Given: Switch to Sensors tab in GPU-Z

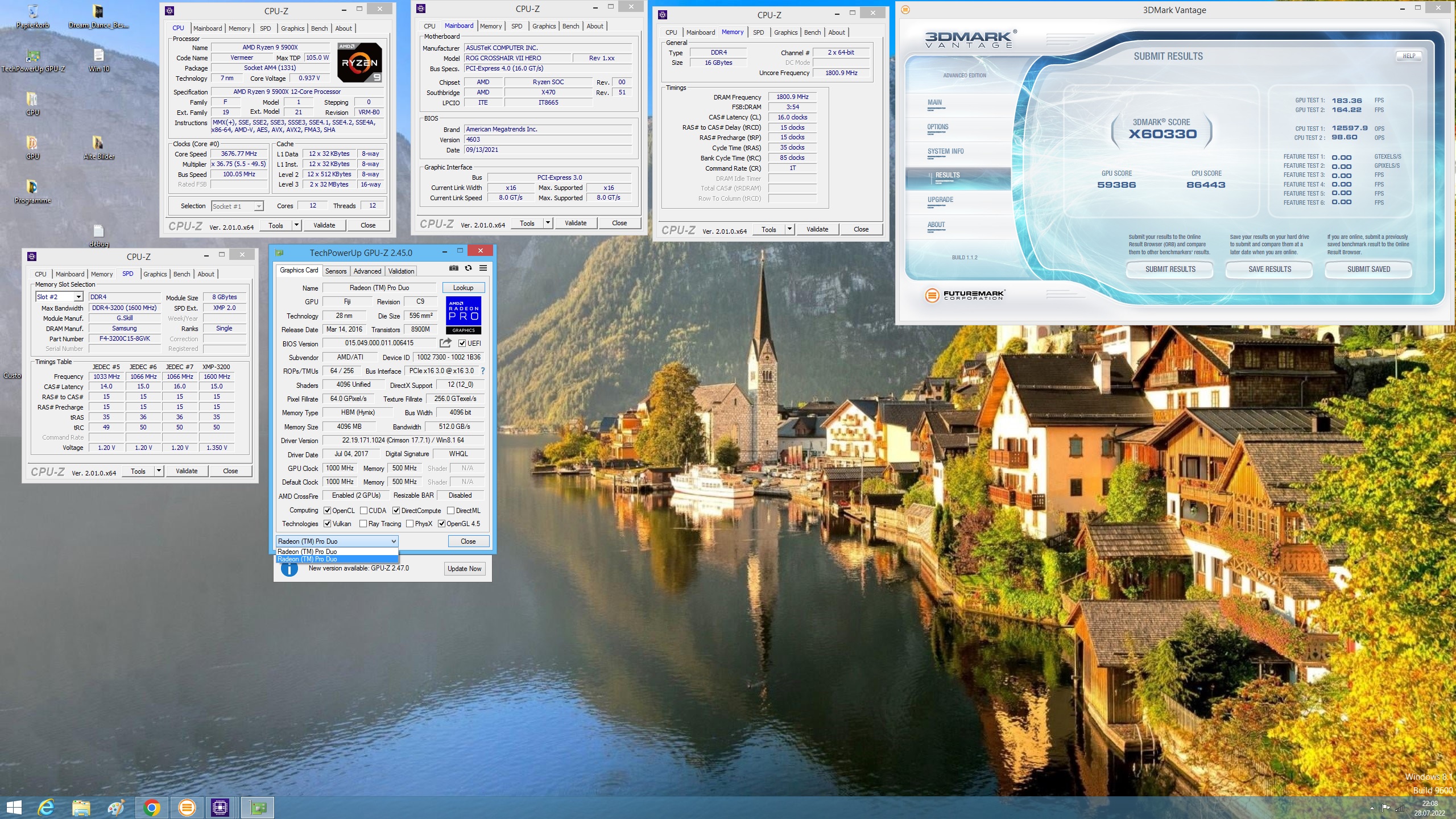Looking at the screenshot, I should (x=336, y=271).
